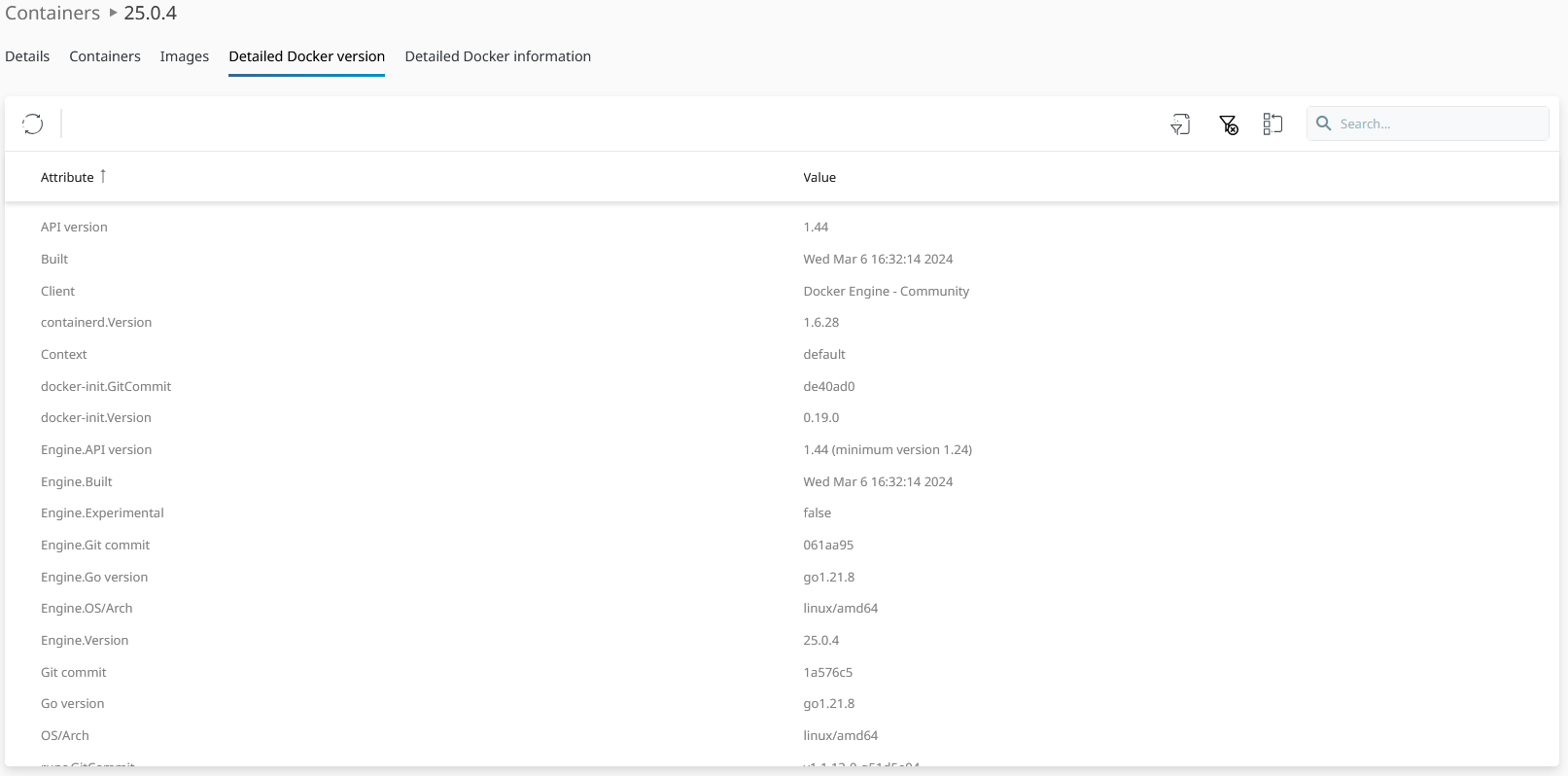The height and width of the screenshot is (776, 1568).
Task: Focus the Search input field
Action: pos(1439,123)
